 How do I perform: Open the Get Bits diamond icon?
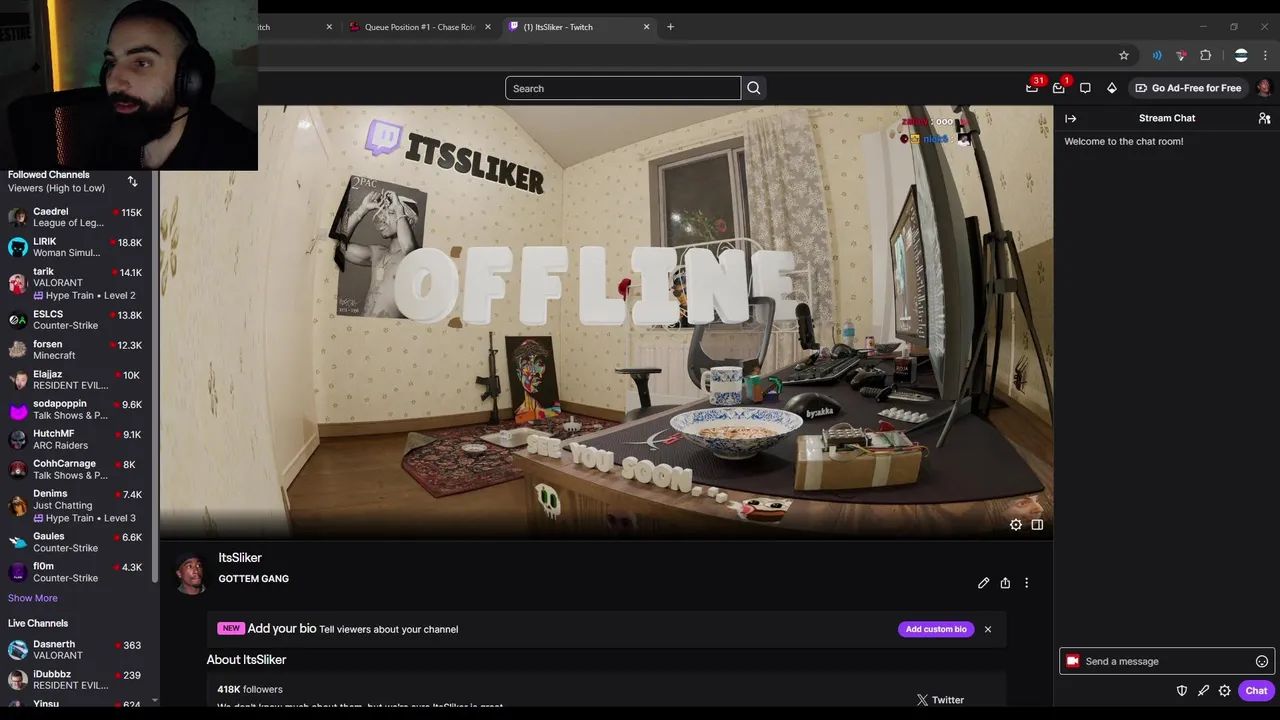(1111, 88)
